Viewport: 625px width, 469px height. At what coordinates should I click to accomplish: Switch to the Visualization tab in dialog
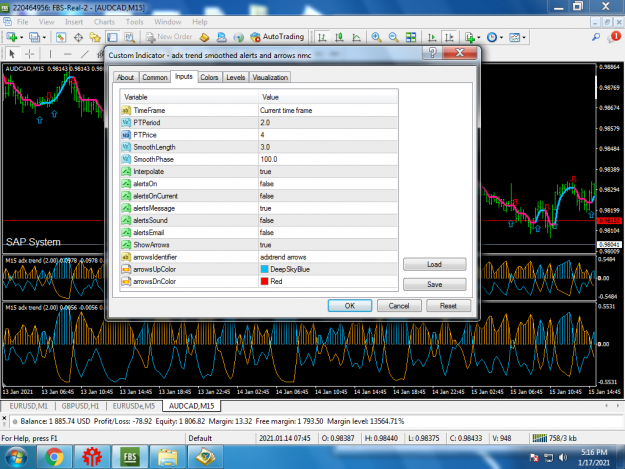pyautogui.click(x=270, y=77)
